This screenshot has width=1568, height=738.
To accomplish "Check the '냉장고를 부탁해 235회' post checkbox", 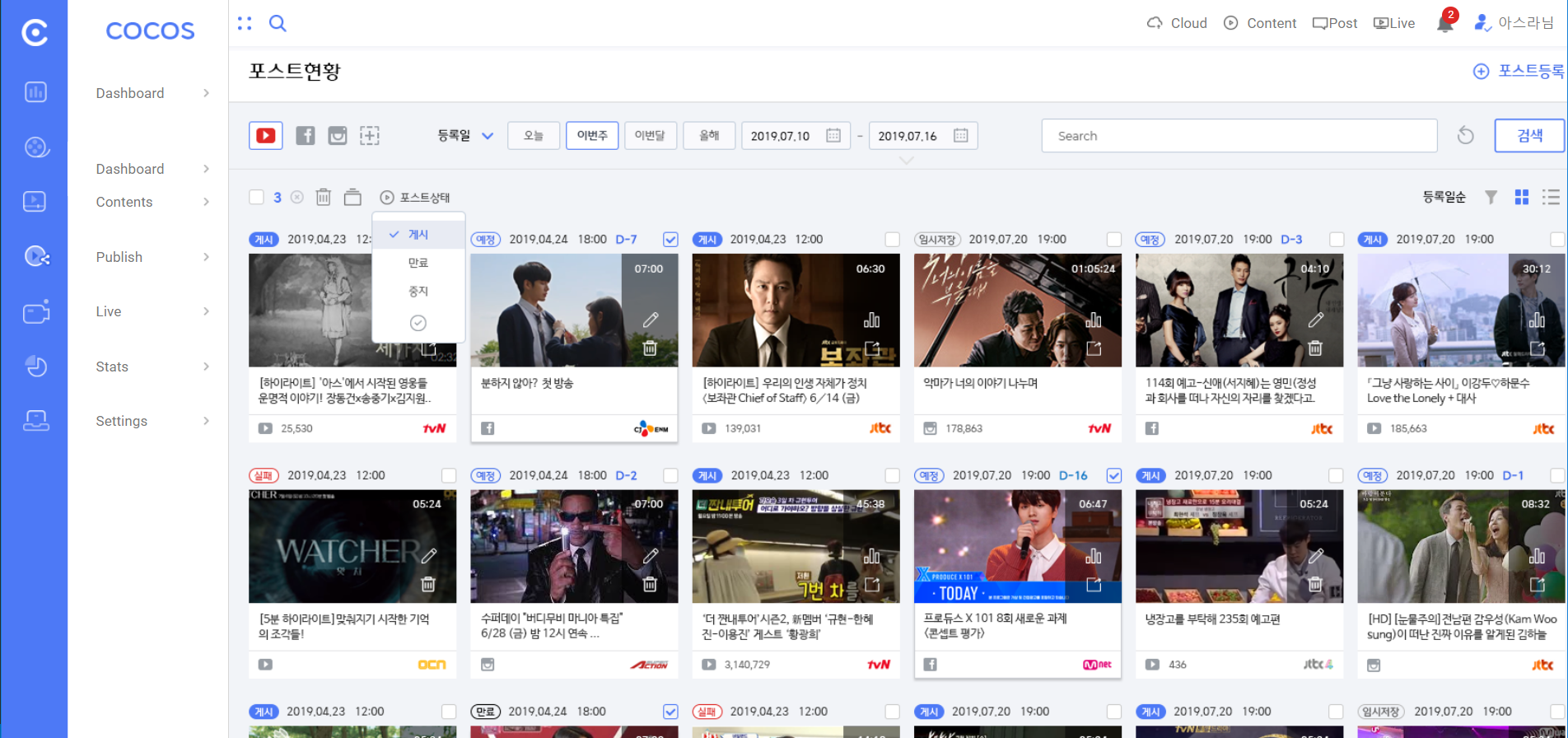I will [x=1336, y=476].
